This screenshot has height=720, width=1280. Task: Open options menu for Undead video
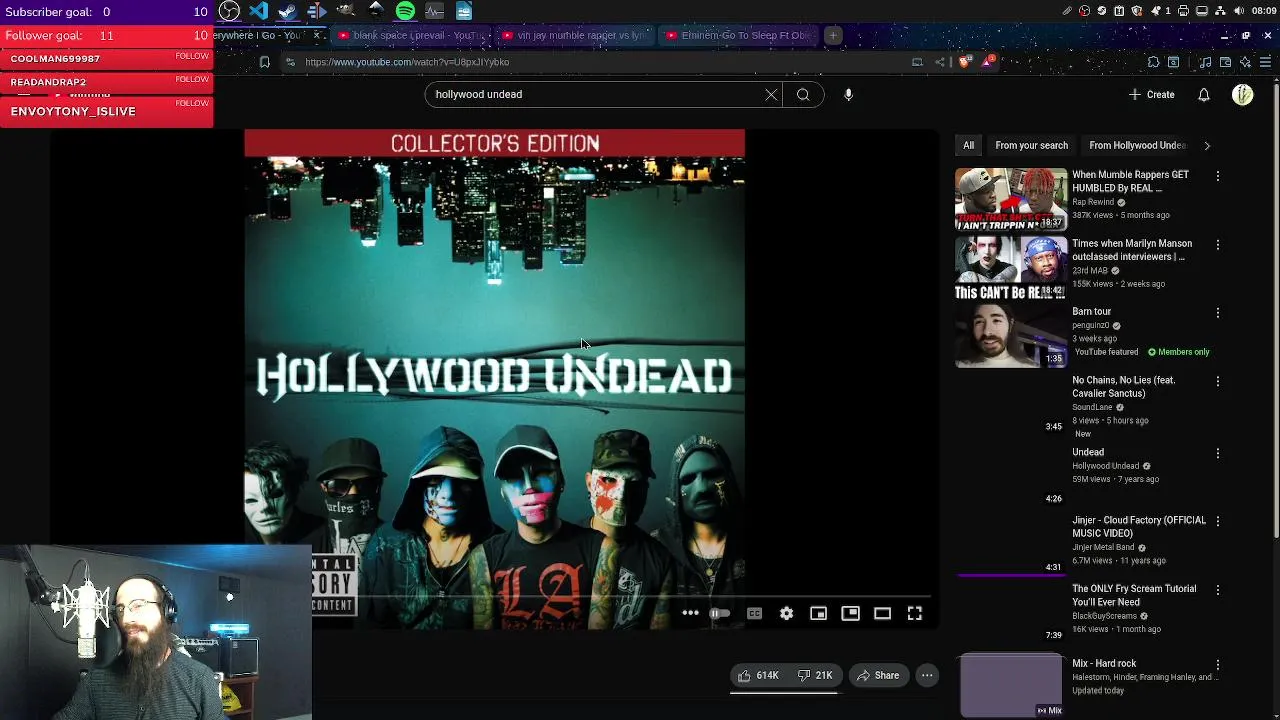1217,454
